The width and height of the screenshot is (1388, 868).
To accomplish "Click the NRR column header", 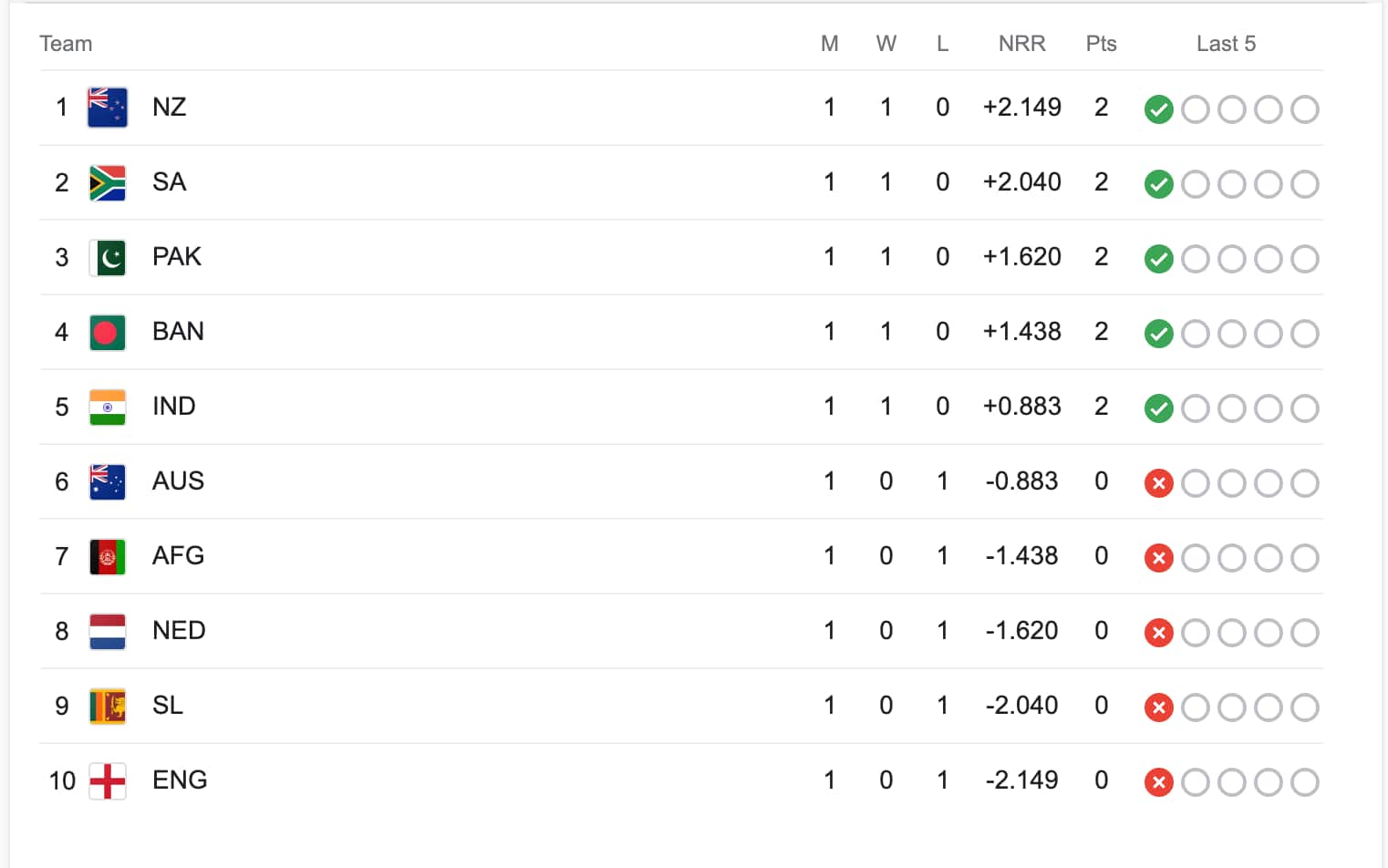I will (x=1021, y=44).
